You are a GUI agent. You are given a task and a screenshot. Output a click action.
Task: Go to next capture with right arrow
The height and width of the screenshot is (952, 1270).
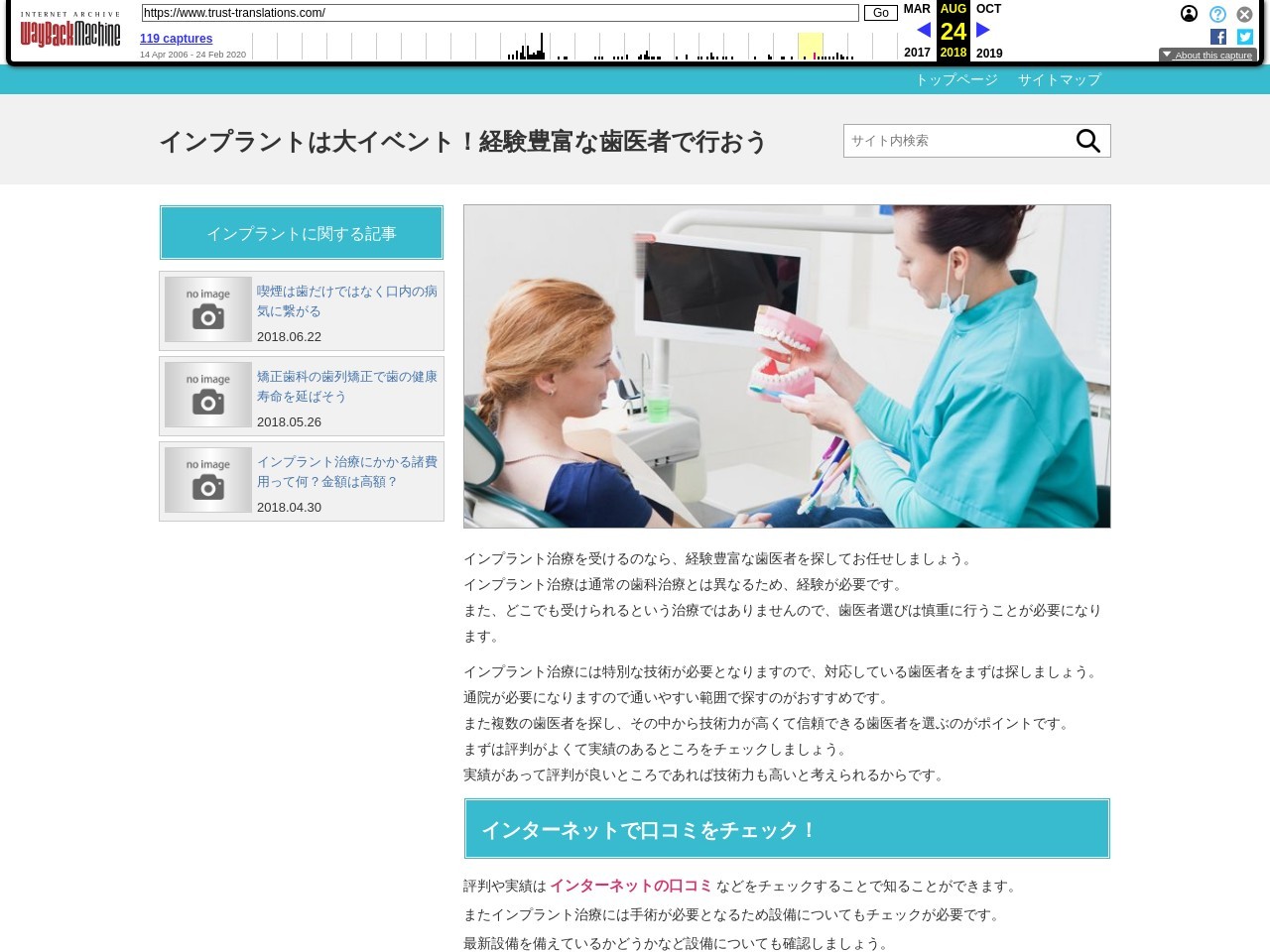pos(983,30)
